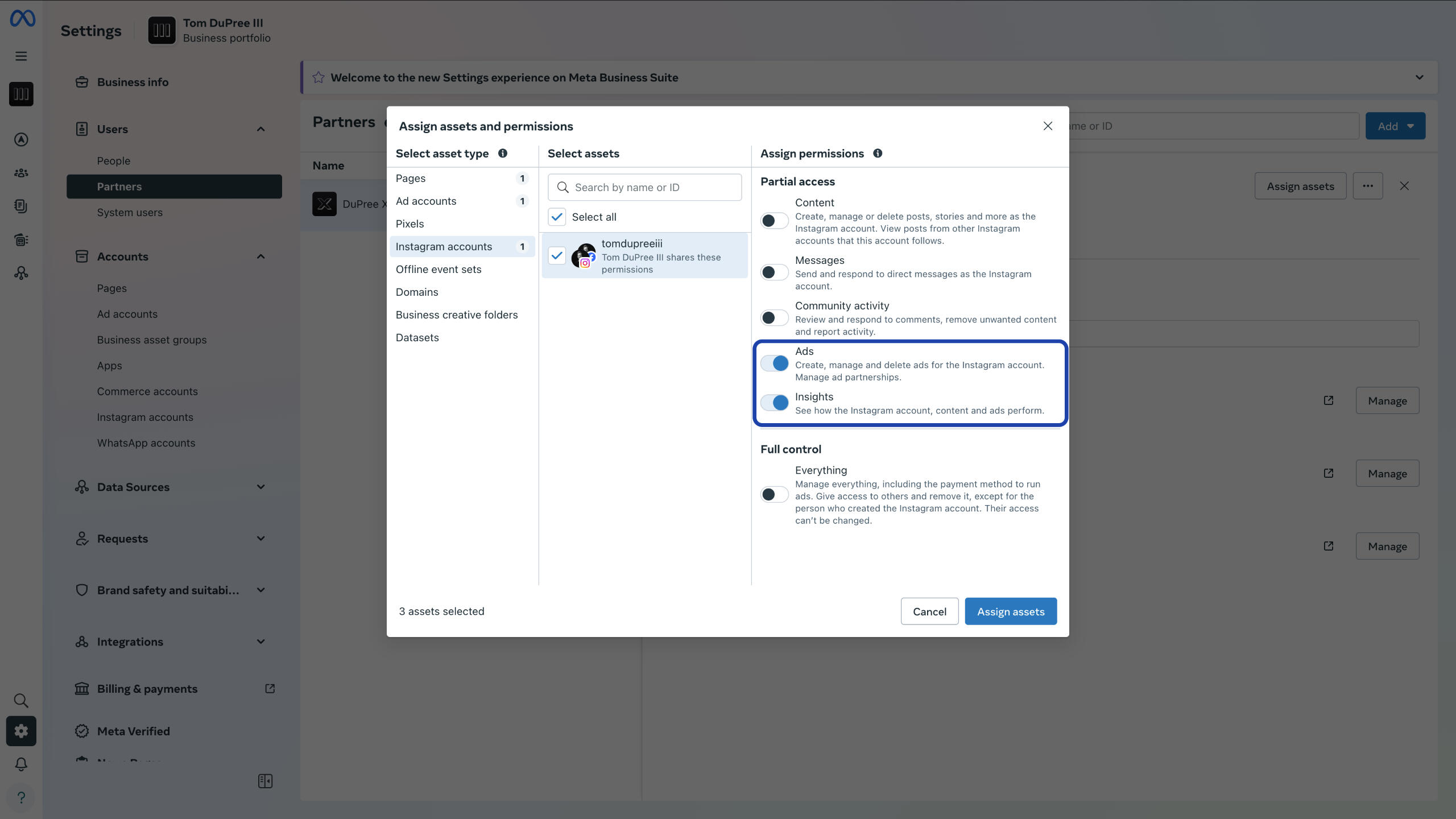The width and height of the screenshot is (1456, 819).
Task: Collapse the Users section chevron
Action: point(260,129)
